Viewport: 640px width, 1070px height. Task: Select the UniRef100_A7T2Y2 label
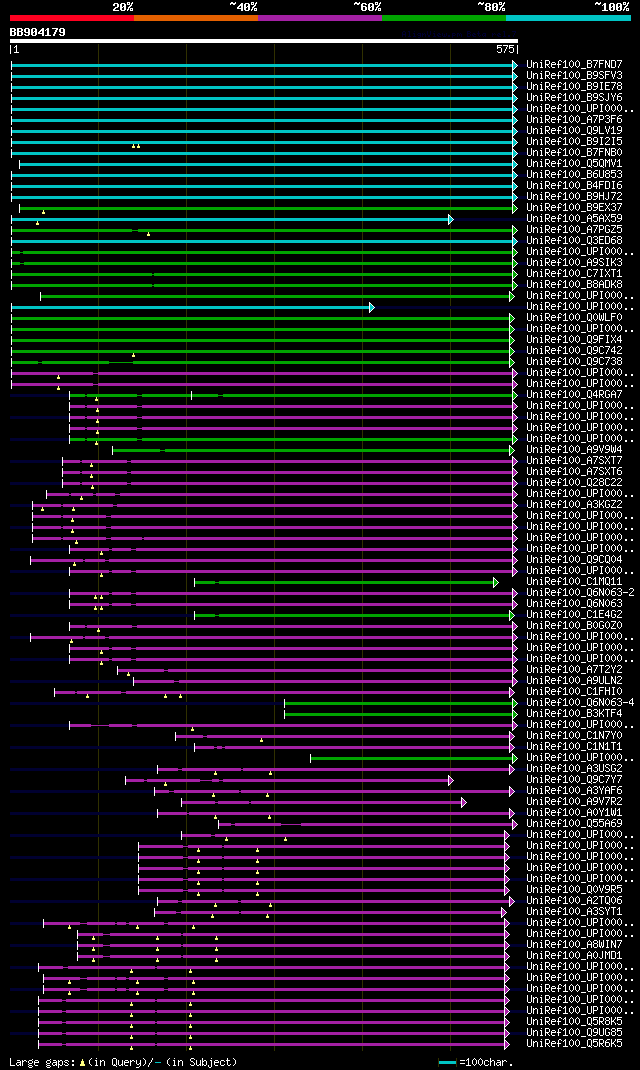(574, 670)
